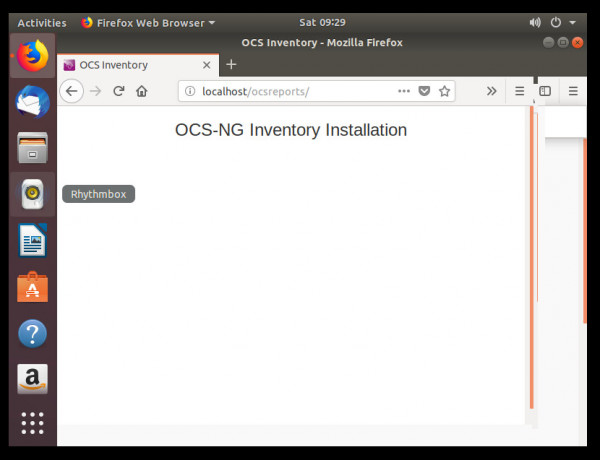600x460 pixels.
Task: Expand more tools chevron overflow
Action: click(492, 91)
